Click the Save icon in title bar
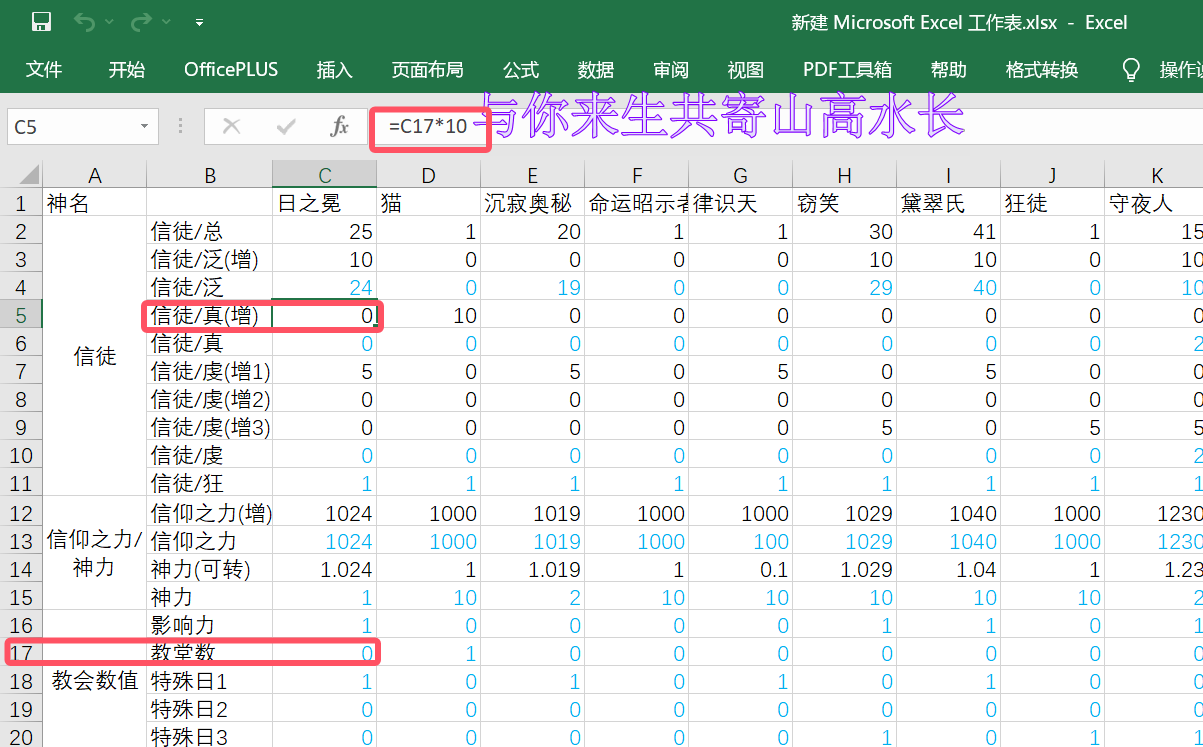Image resolution: width=1203 pixels, height=747 pixels. tap(41, 22)
